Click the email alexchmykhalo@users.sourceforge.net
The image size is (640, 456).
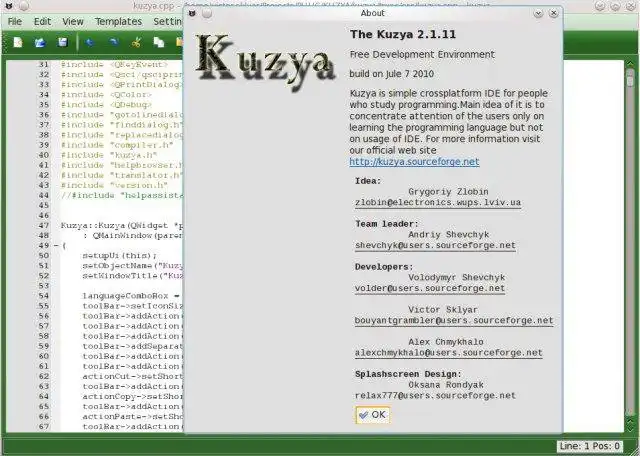coord(449,353)
